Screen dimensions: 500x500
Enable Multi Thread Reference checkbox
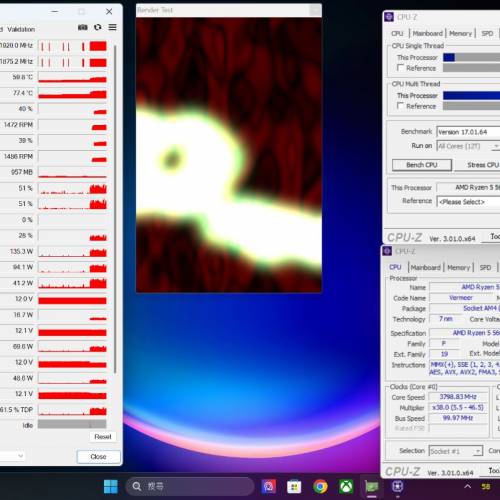tap(400, 106)
